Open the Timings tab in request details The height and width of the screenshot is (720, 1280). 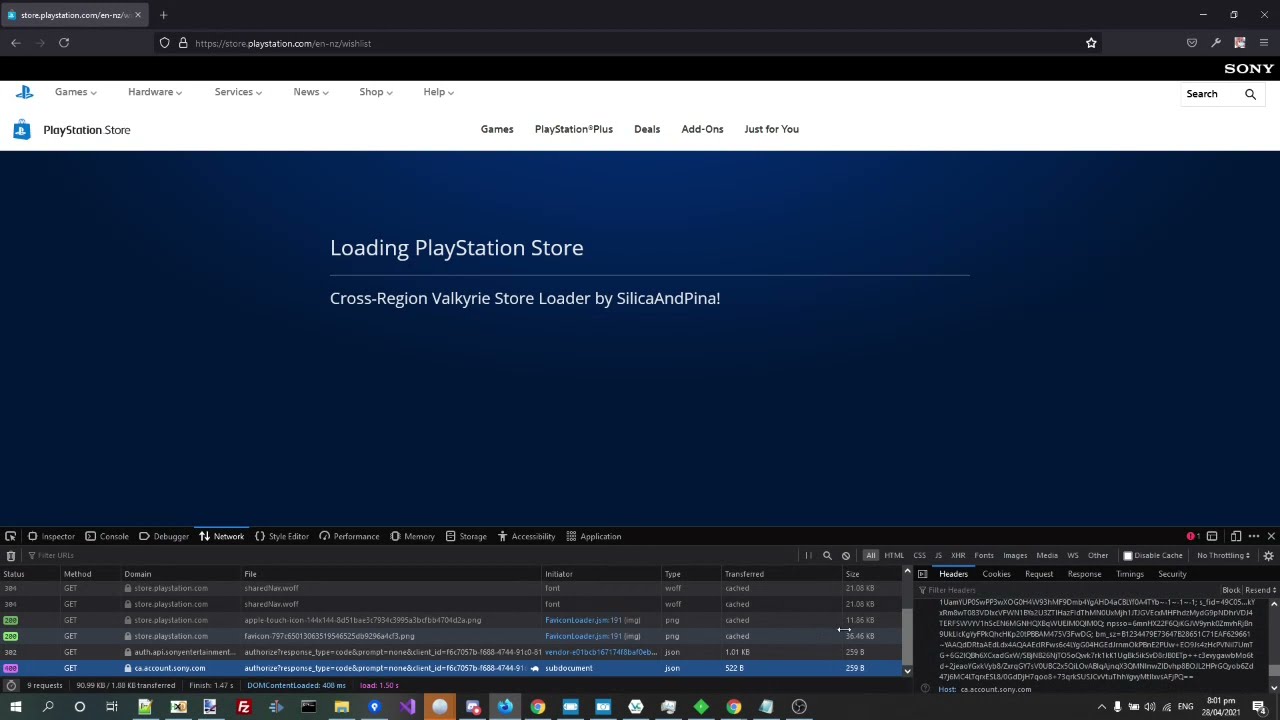1130,574
